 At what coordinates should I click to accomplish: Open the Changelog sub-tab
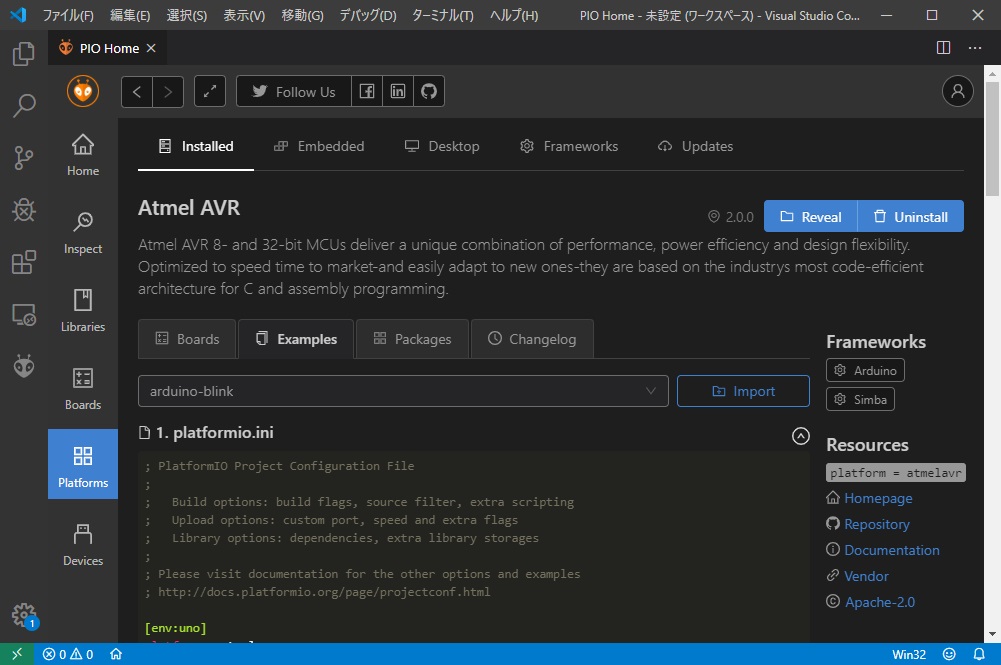(532, 339)
